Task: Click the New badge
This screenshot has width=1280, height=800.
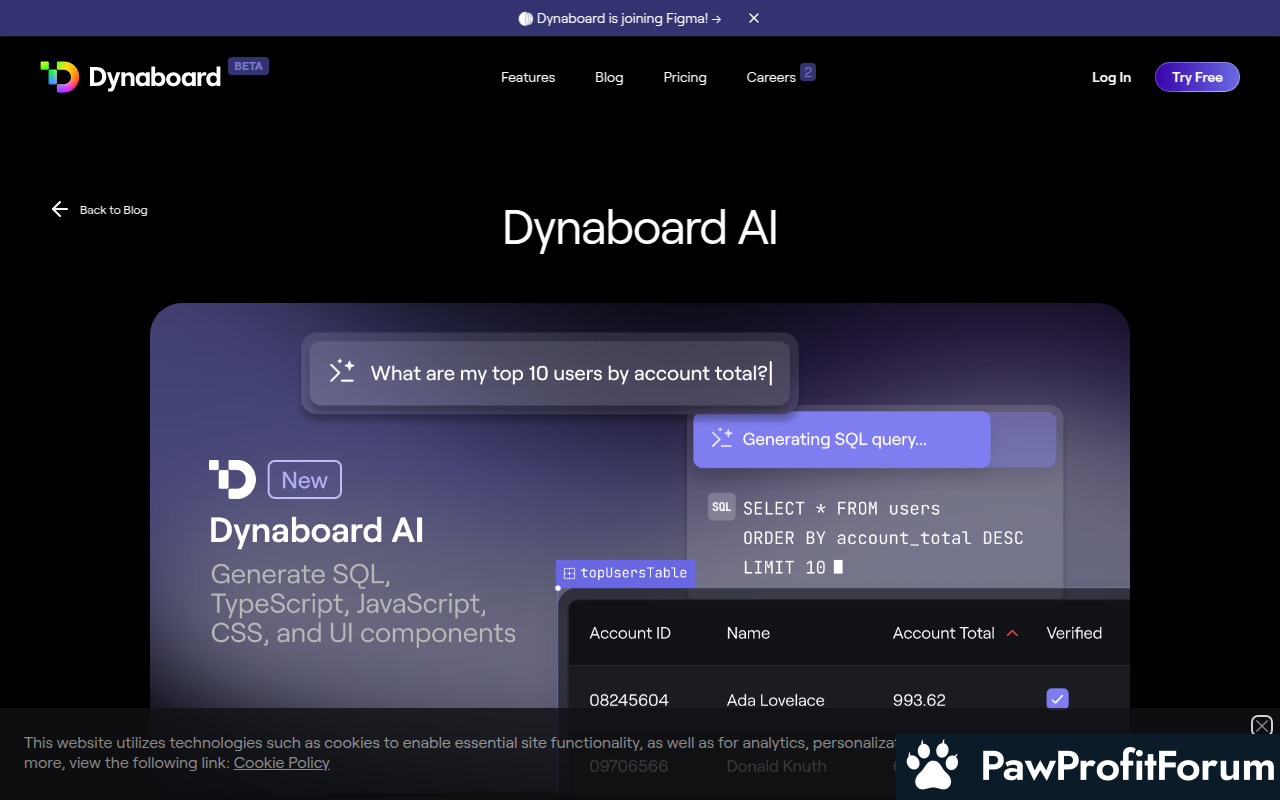Action: coord(305,480)
